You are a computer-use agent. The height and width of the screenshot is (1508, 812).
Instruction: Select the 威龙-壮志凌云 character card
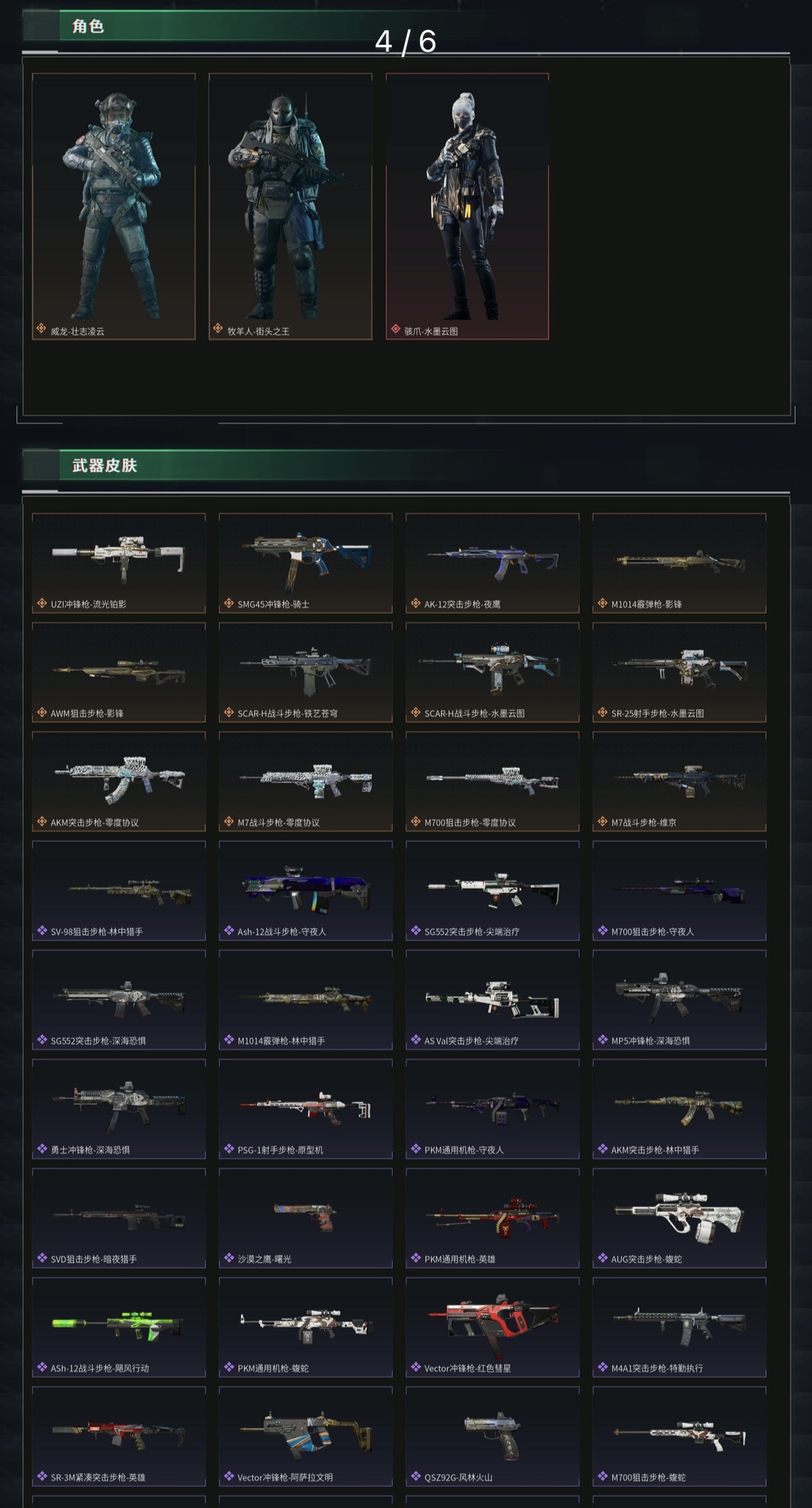(x=114, y=206)
